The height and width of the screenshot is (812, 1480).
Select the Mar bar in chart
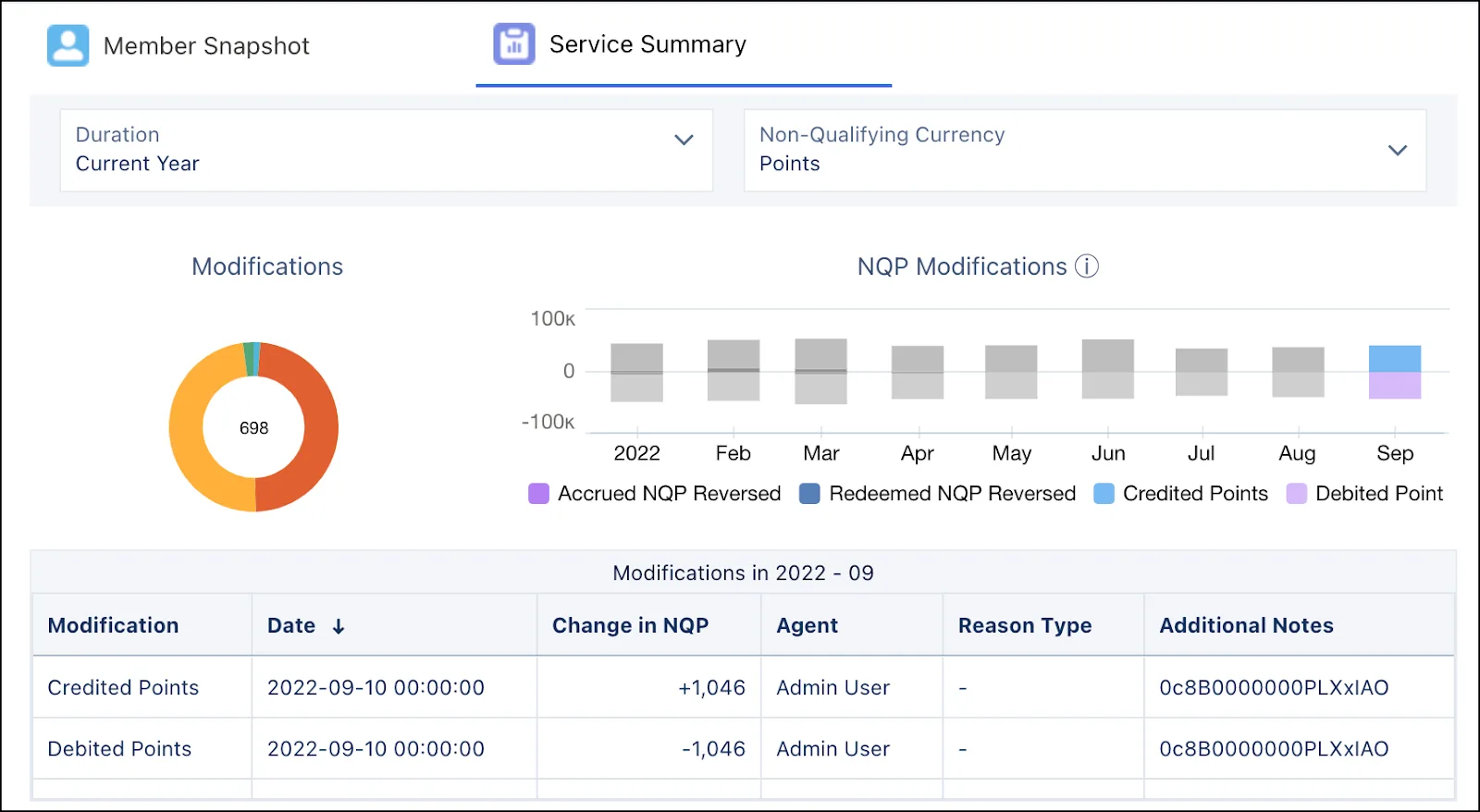pos(821,371)
